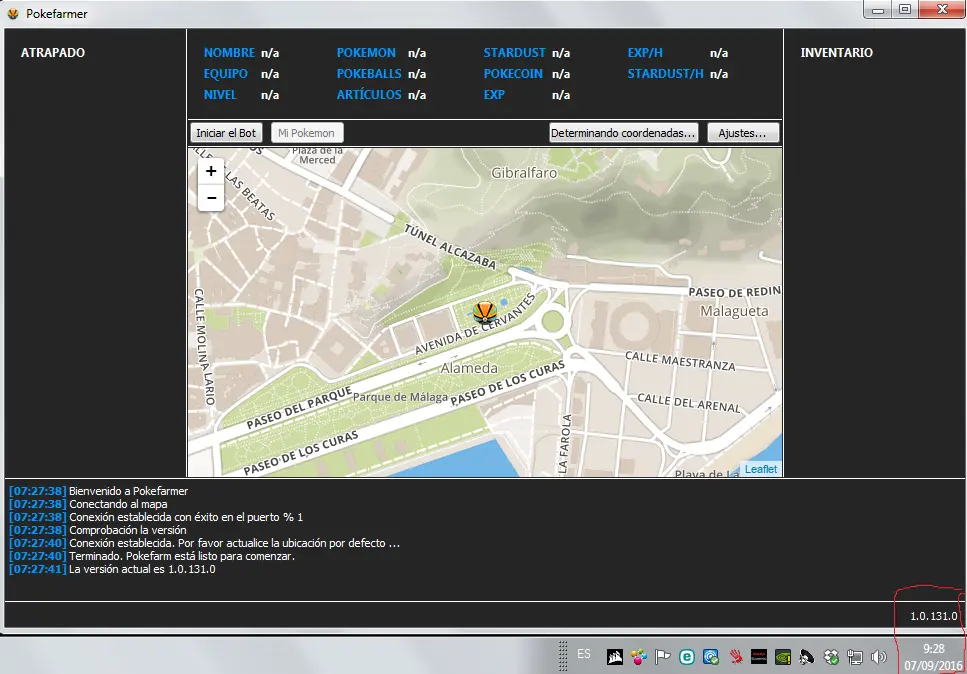967x674 pixels.
Task: Click the Parque de Málaga map label
Action: pyautogui.click(x=400, y=397)
